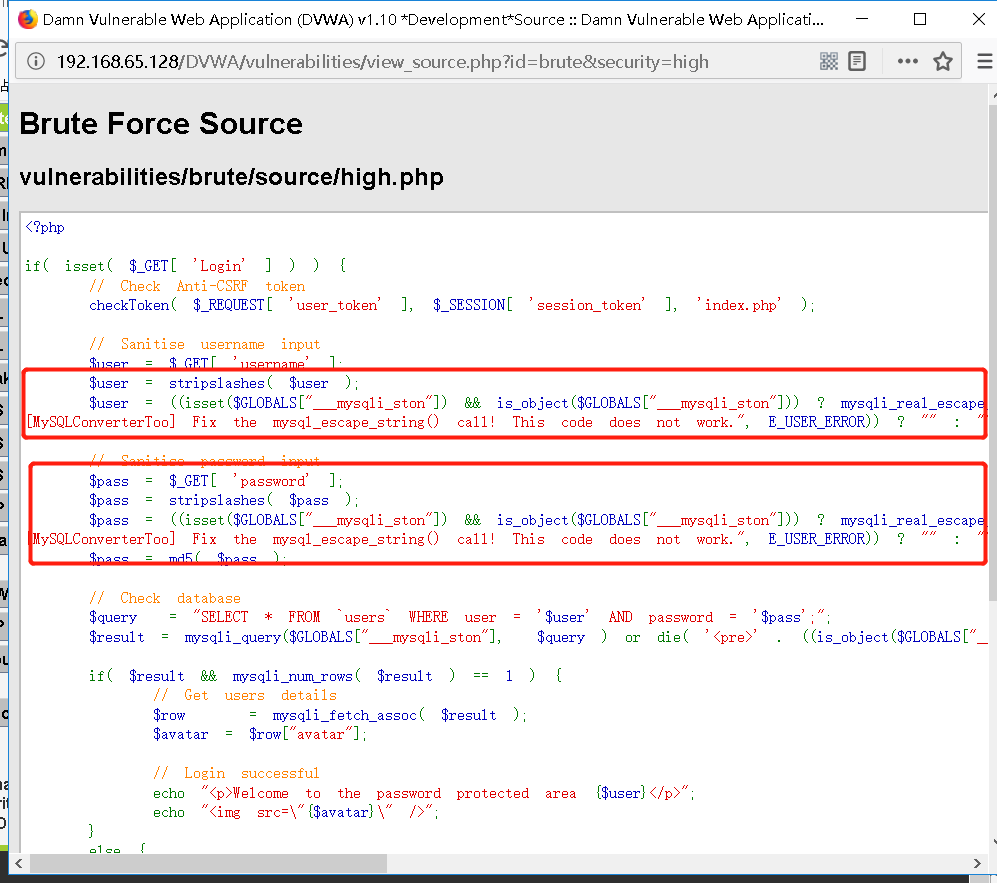Click the horizontal scrollbar left arrow
Image resolution: width=997 pixels, height=883 pixels.
click(x=18, y=863)
